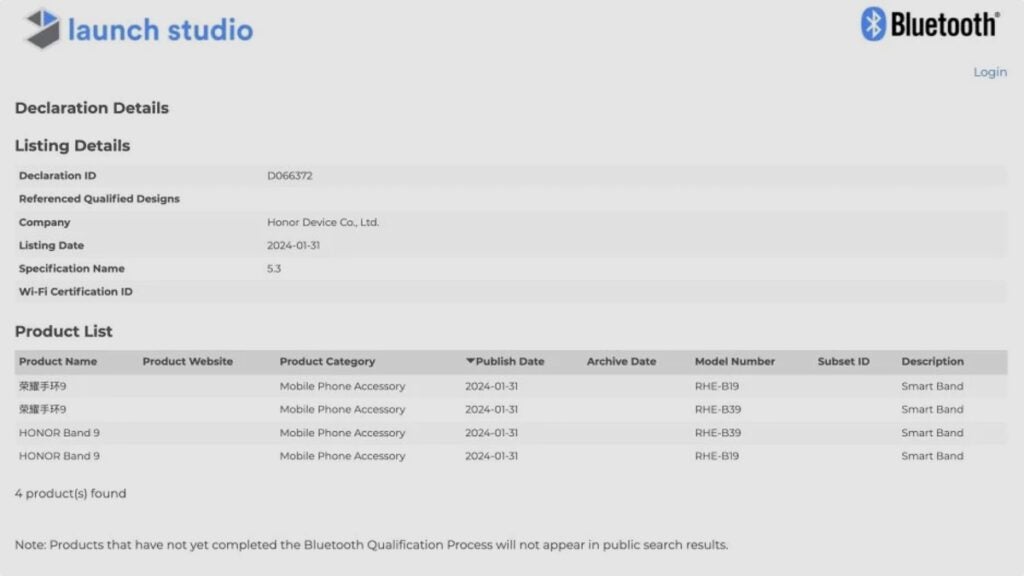Select Listing Date value 2024-01-31
This screenshot has height=576, width=1024.
[293, 246]
